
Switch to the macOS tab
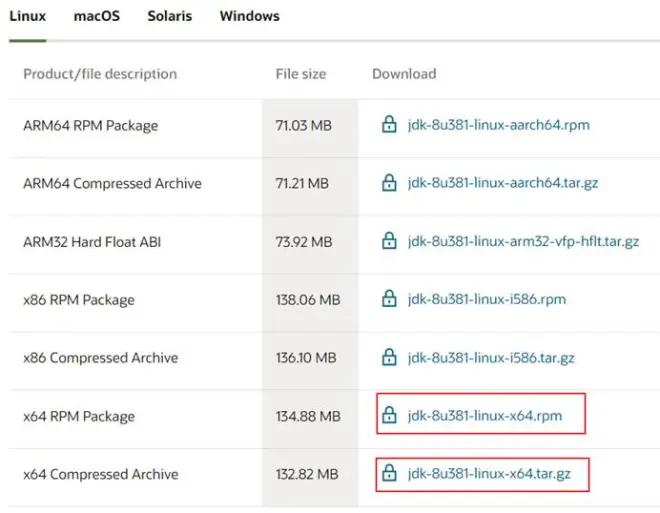pyautogui.click(x=96, y=16)
